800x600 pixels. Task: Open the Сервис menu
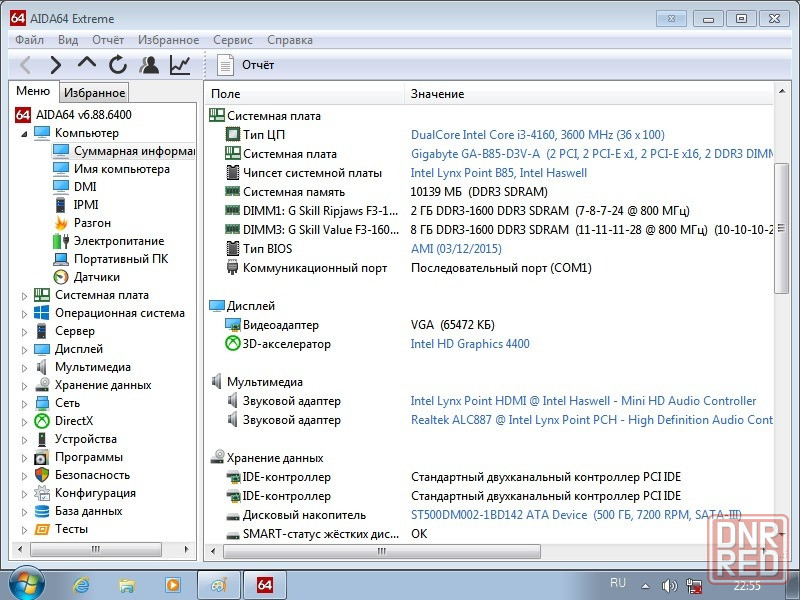point(233,40)
